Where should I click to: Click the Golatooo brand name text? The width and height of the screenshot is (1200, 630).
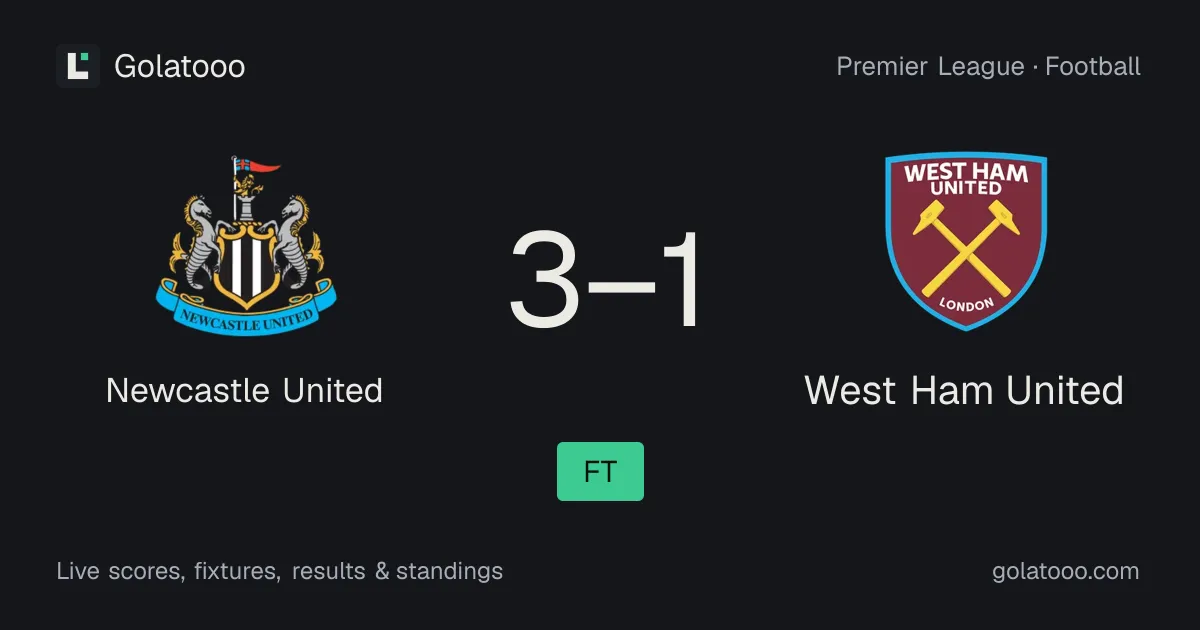coord(180,67)
